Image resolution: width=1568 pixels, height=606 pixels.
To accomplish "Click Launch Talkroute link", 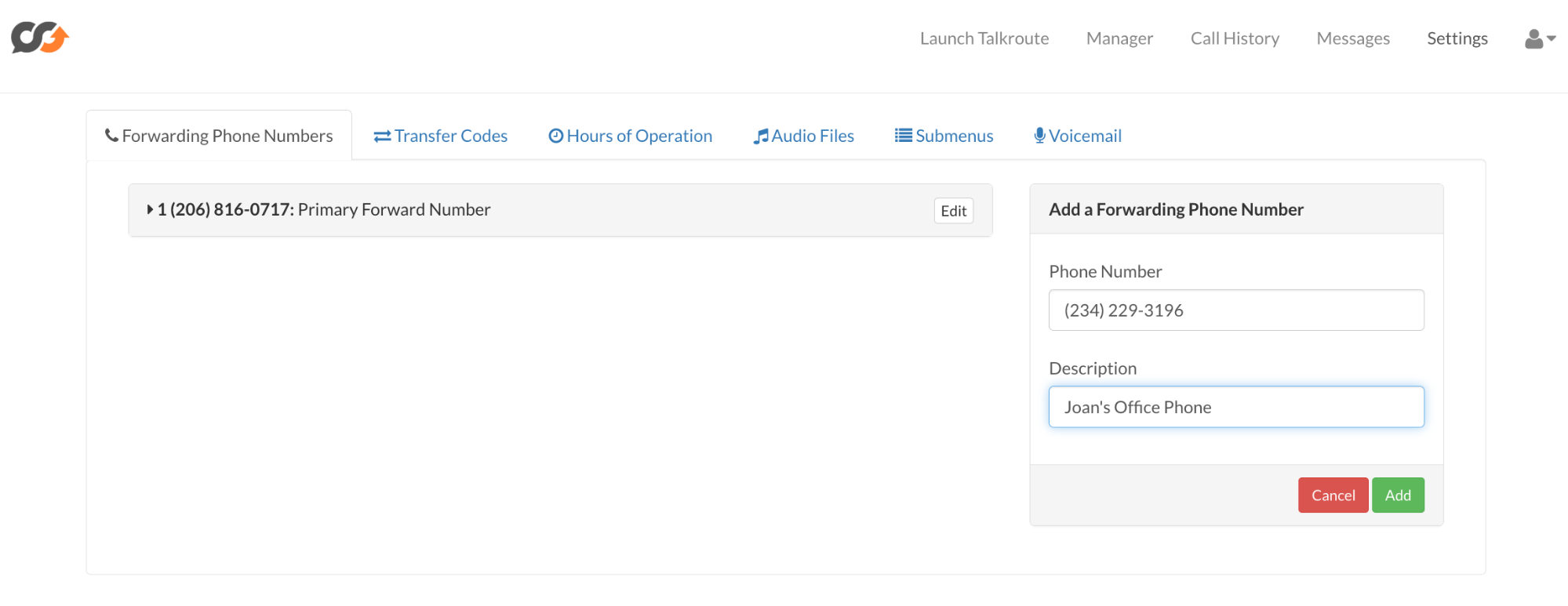I will [x=984, y=38].
